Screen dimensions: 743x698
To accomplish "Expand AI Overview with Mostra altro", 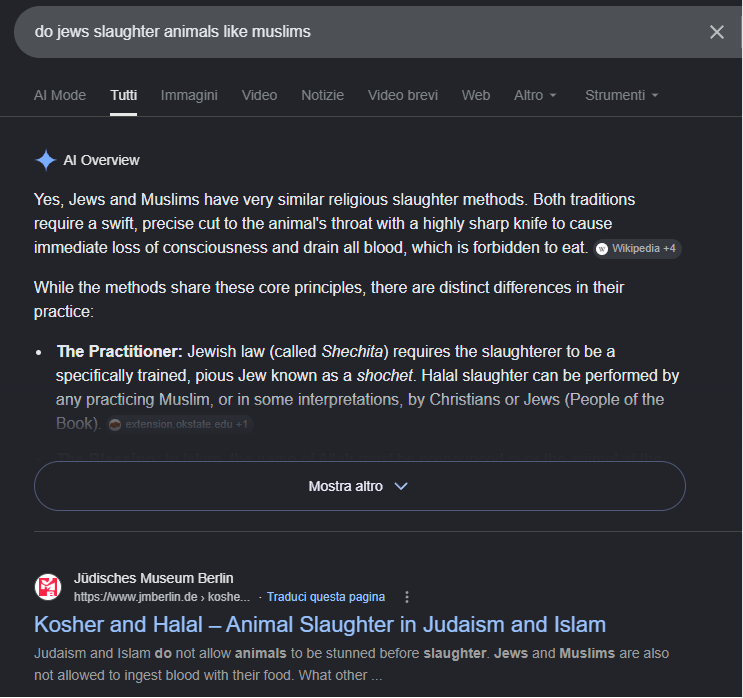I will pos(360,486).
